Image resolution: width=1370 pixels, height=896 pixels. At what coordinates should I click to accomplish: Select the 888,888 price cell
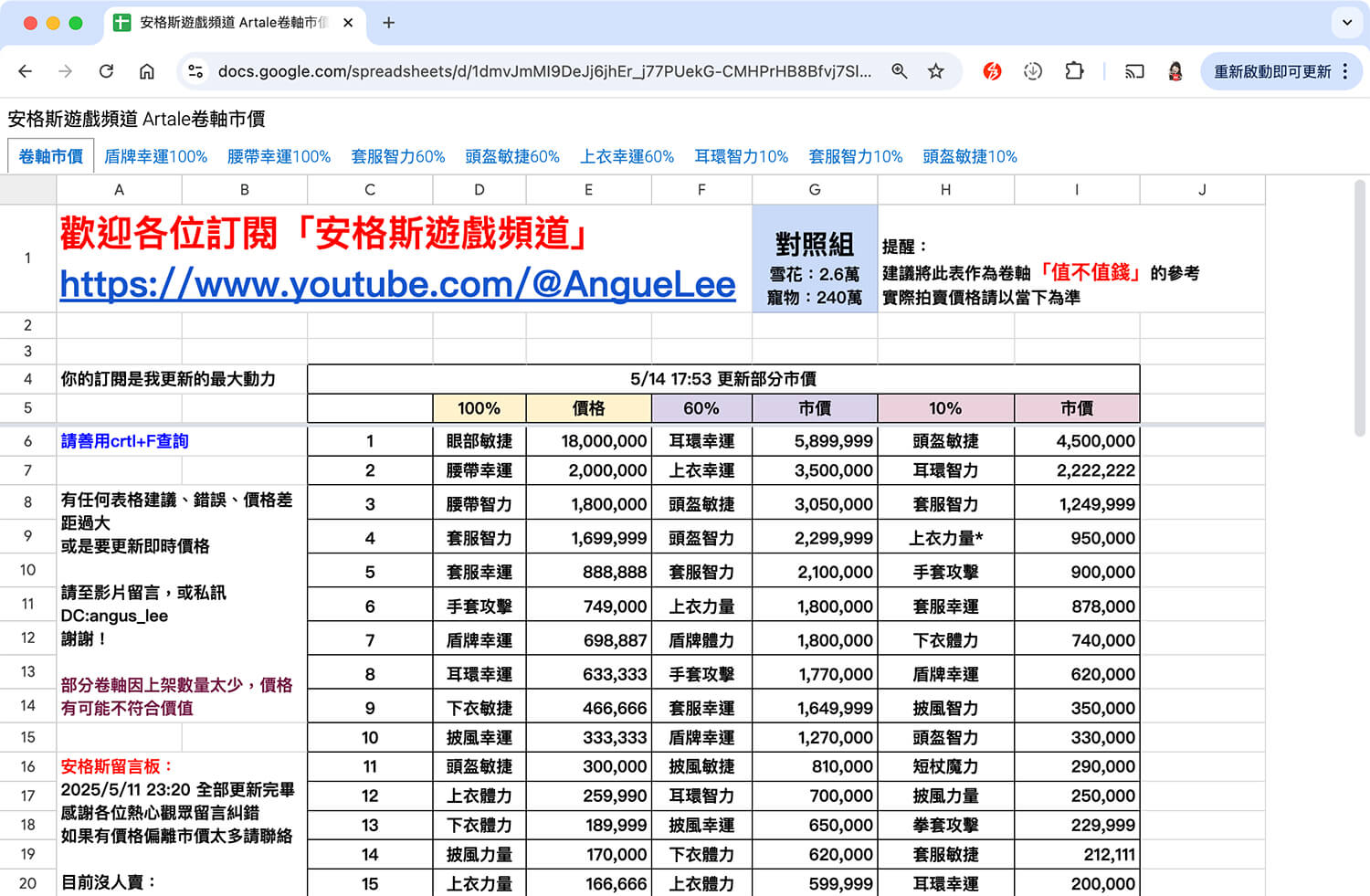click(589, 572)
